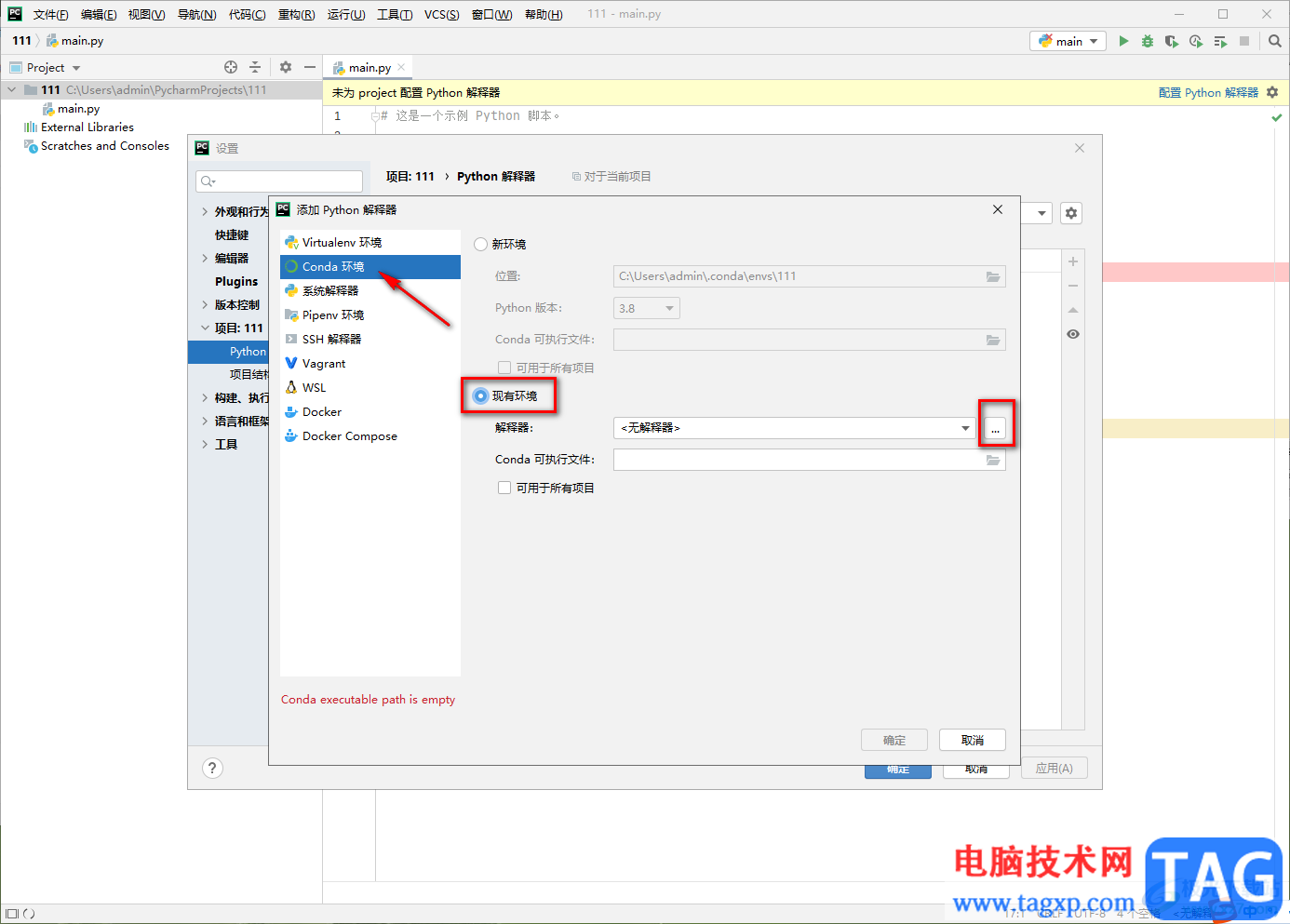Viewport: 1290px width, 924px height.
Task: Click the settings search field
Action: click(x=279, y=181)
